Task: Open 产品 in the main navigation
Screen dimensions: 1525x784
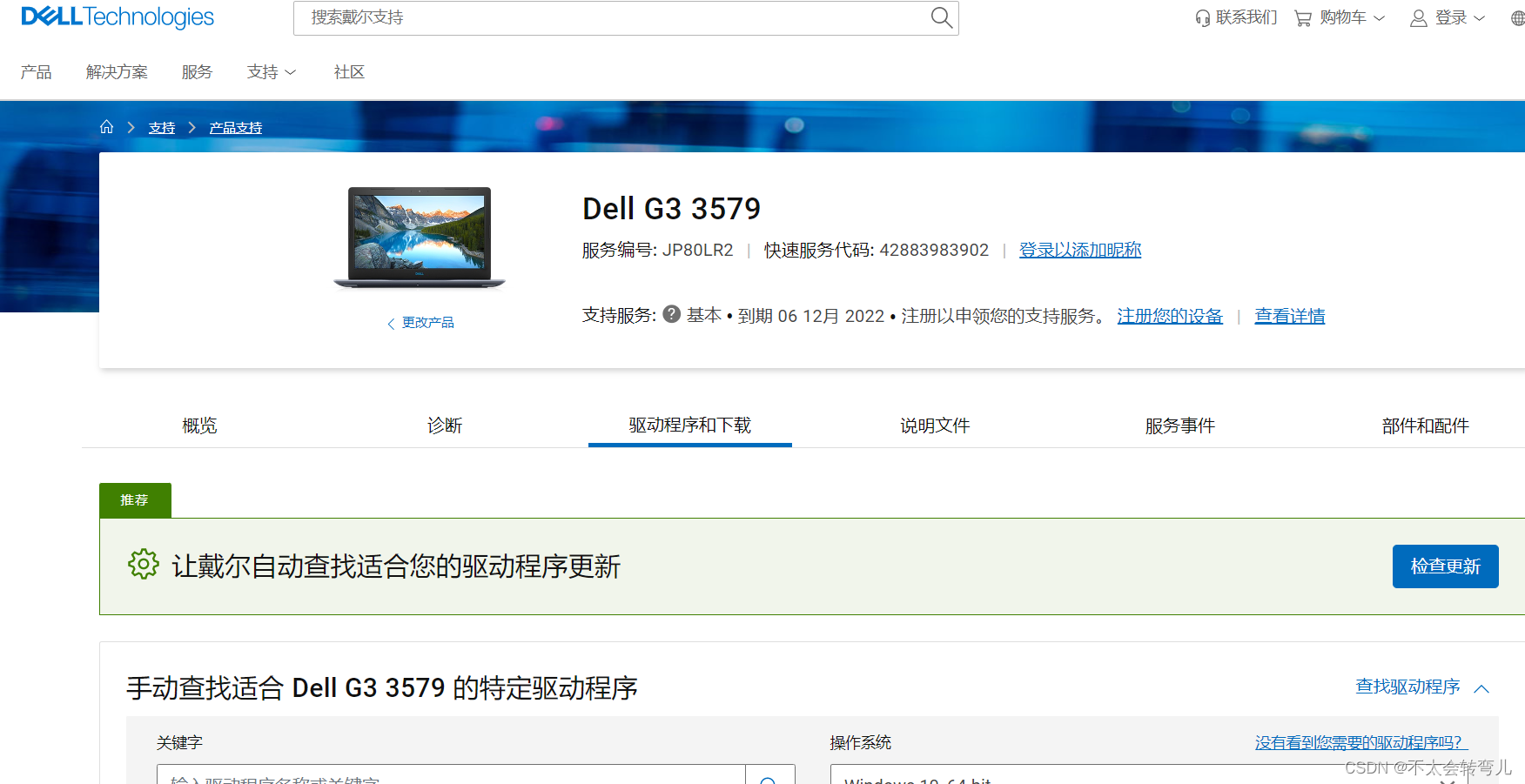Action: [x=37, y=72]
